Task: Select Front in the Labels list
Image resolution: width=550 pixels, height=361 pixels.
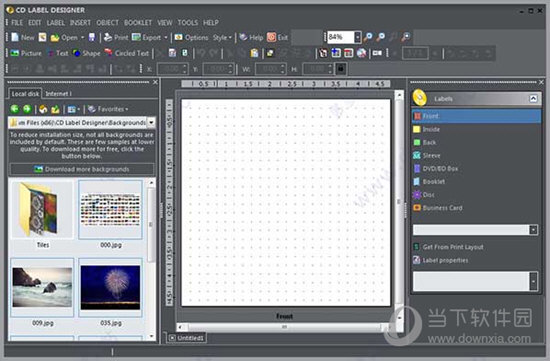Action: [476, 116]
